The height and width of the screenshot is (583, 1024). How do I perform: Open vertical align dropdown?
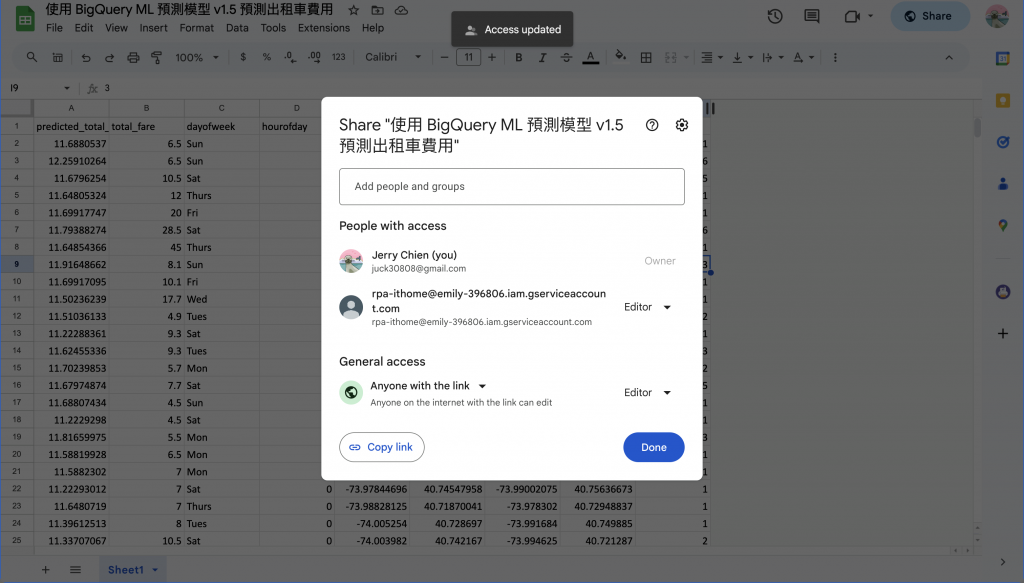click(743, 57)
